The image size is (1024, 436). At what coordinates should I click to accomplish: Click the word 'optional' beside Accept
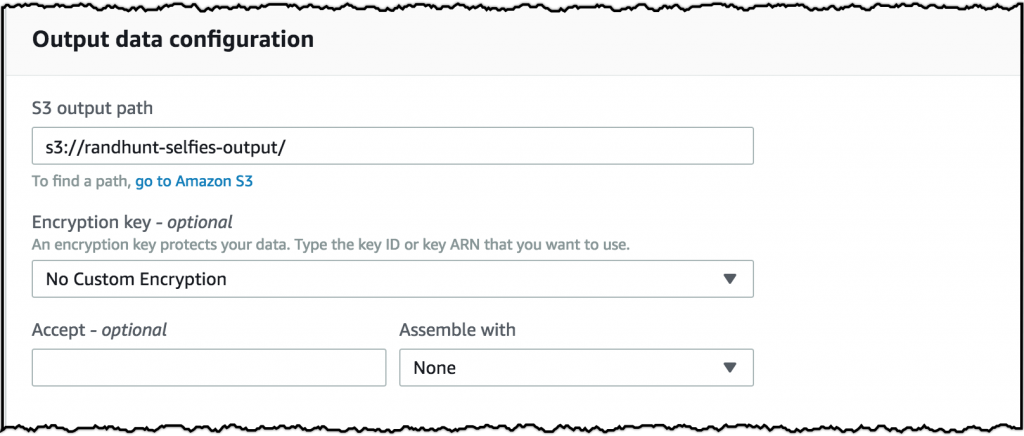point(134,329)
